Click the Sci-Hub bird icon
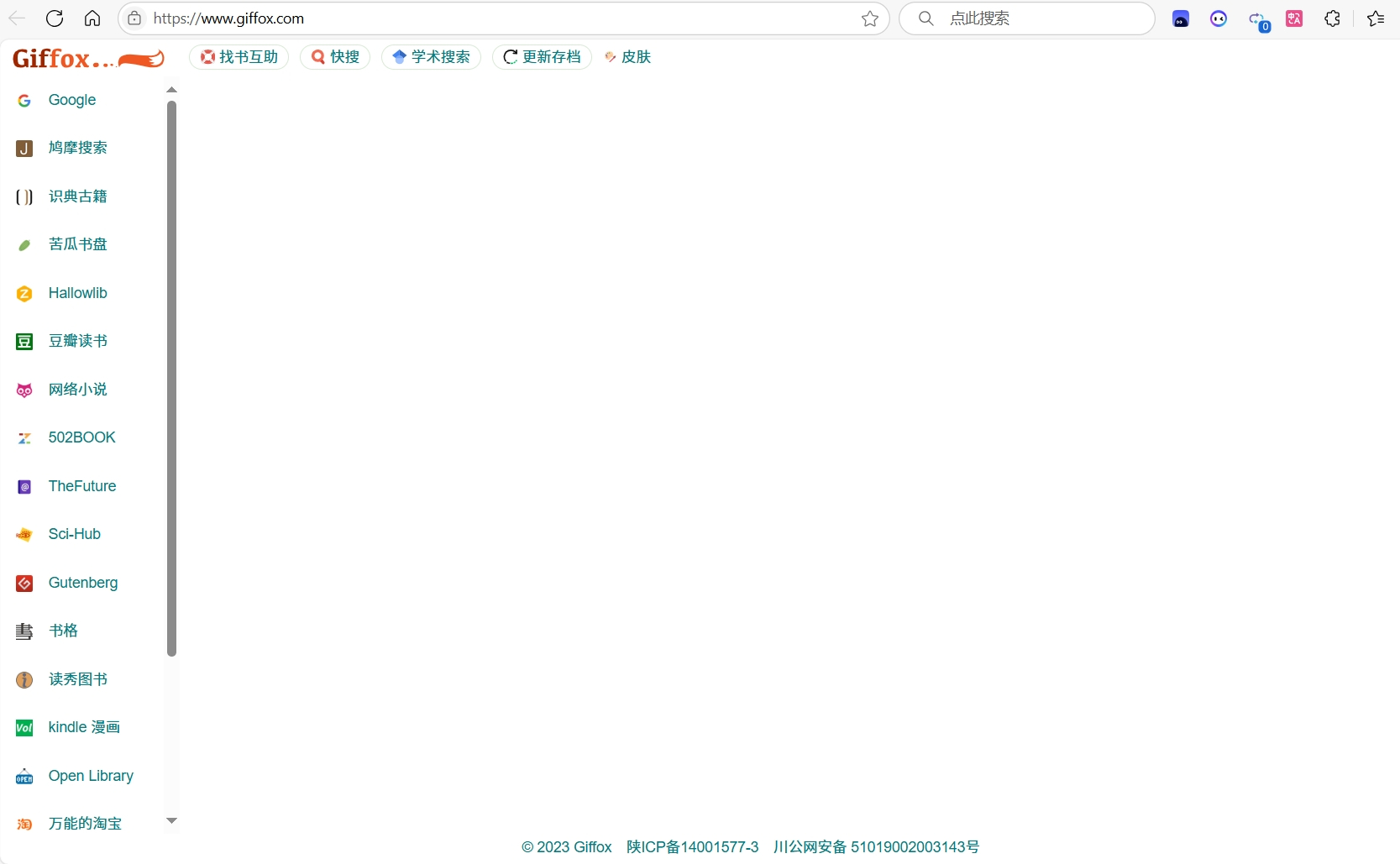This screenshot has height=864, width=1400. click(x=24, y=535)
